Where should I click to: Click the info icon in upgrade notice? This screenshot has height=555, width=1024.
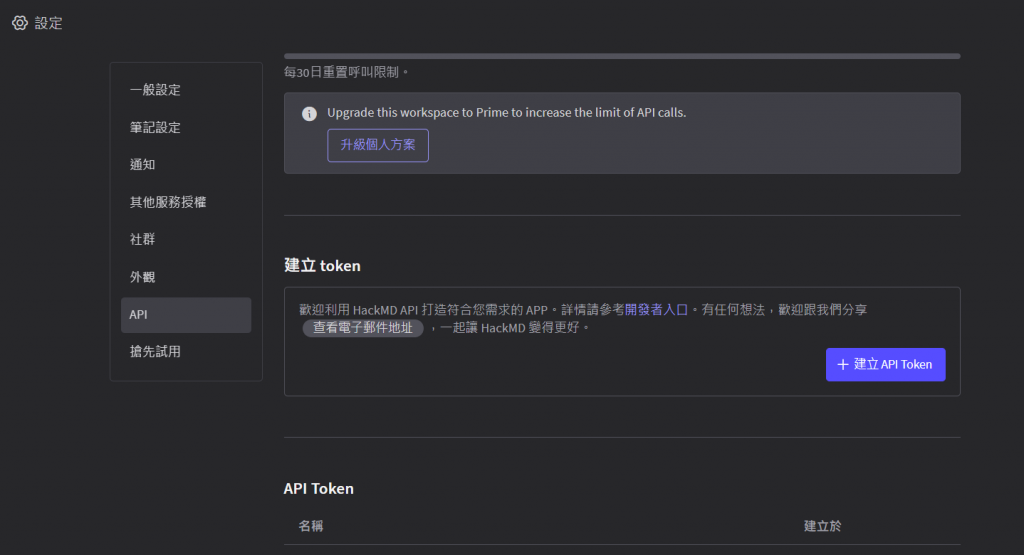(x=310, y=114)
